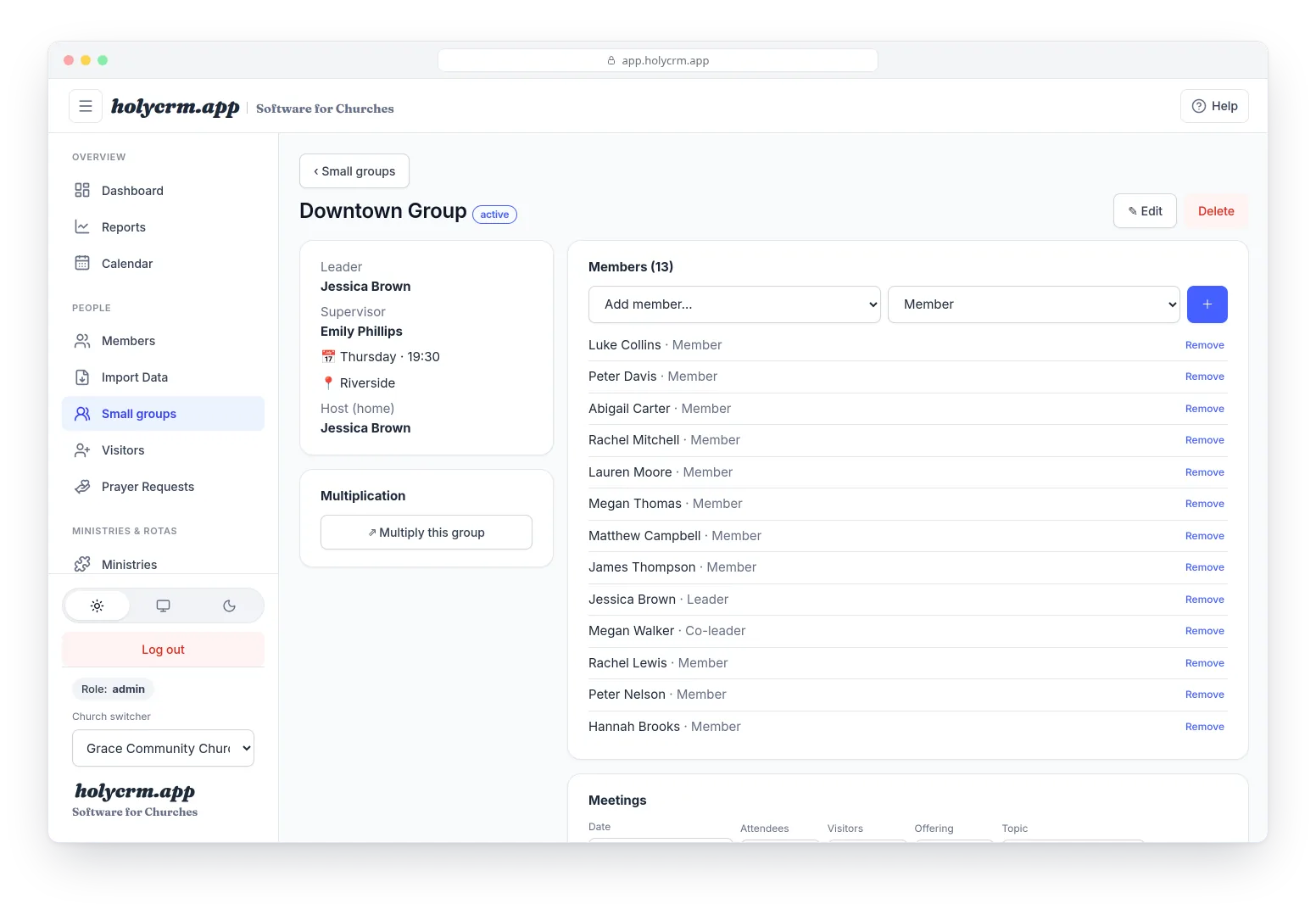Viewport: 1316px width, 904px height.
Task: Remove Abigail Carter from group
Action: (x=1205, y=409)
